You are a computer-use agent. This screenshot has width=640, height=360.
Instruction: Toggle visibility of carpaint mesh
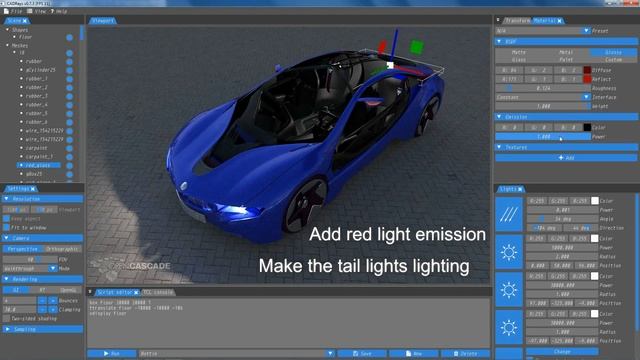[x=69, y=148]
